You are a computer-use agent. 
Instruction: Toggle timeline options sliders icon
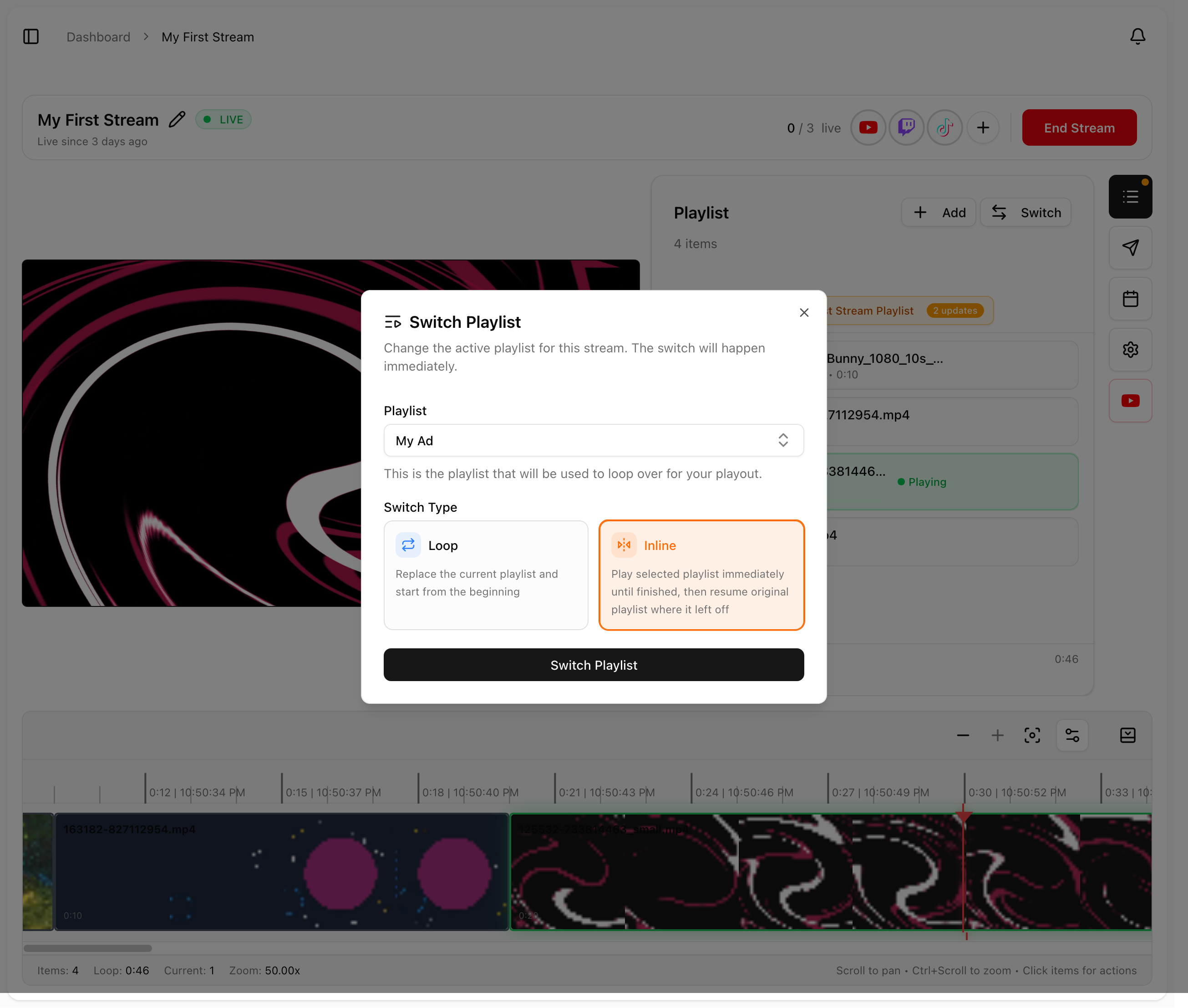[x=1071, y=735]
